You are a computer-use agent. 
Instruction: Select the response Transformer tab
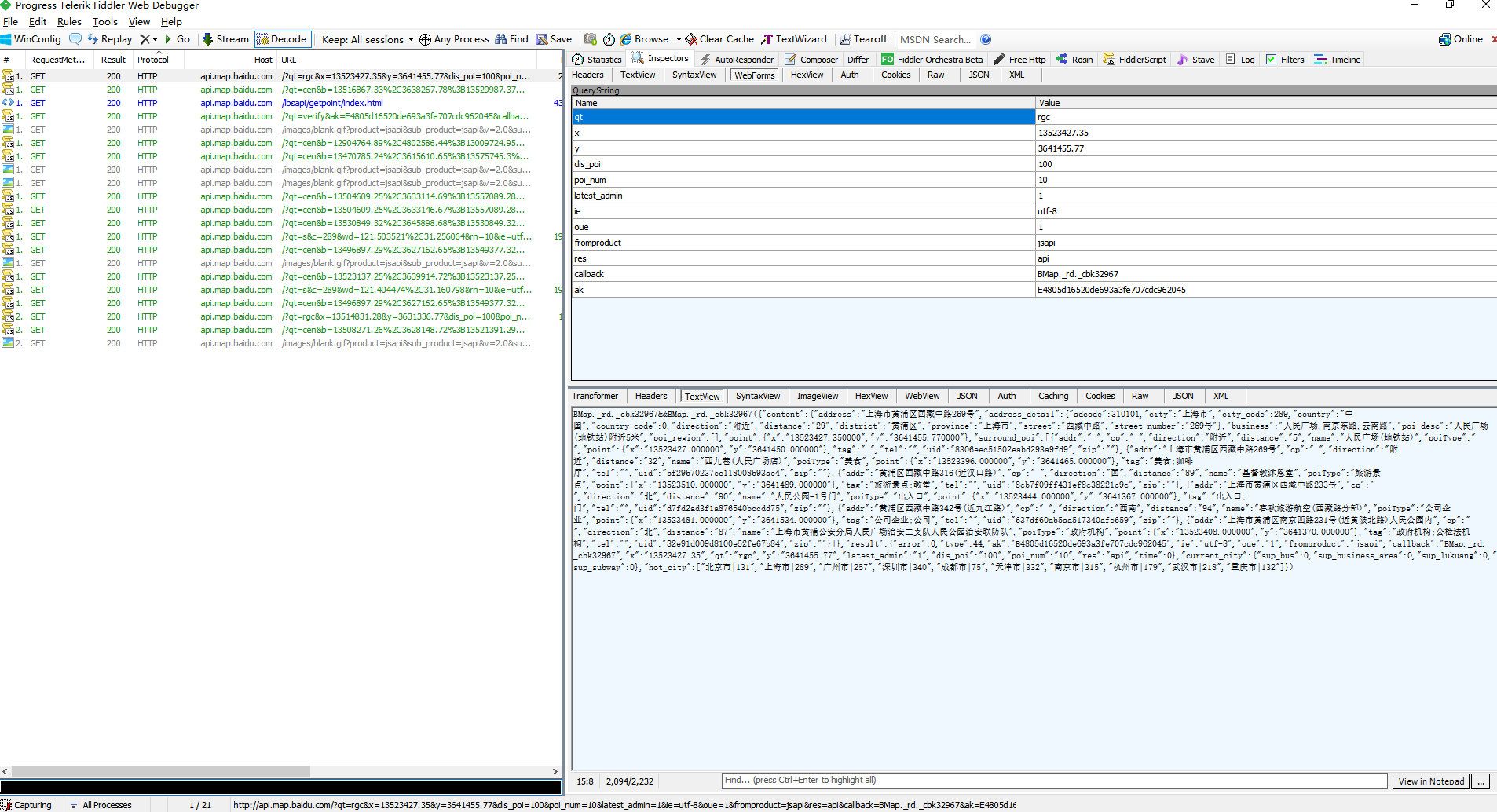tap(595, 396)
